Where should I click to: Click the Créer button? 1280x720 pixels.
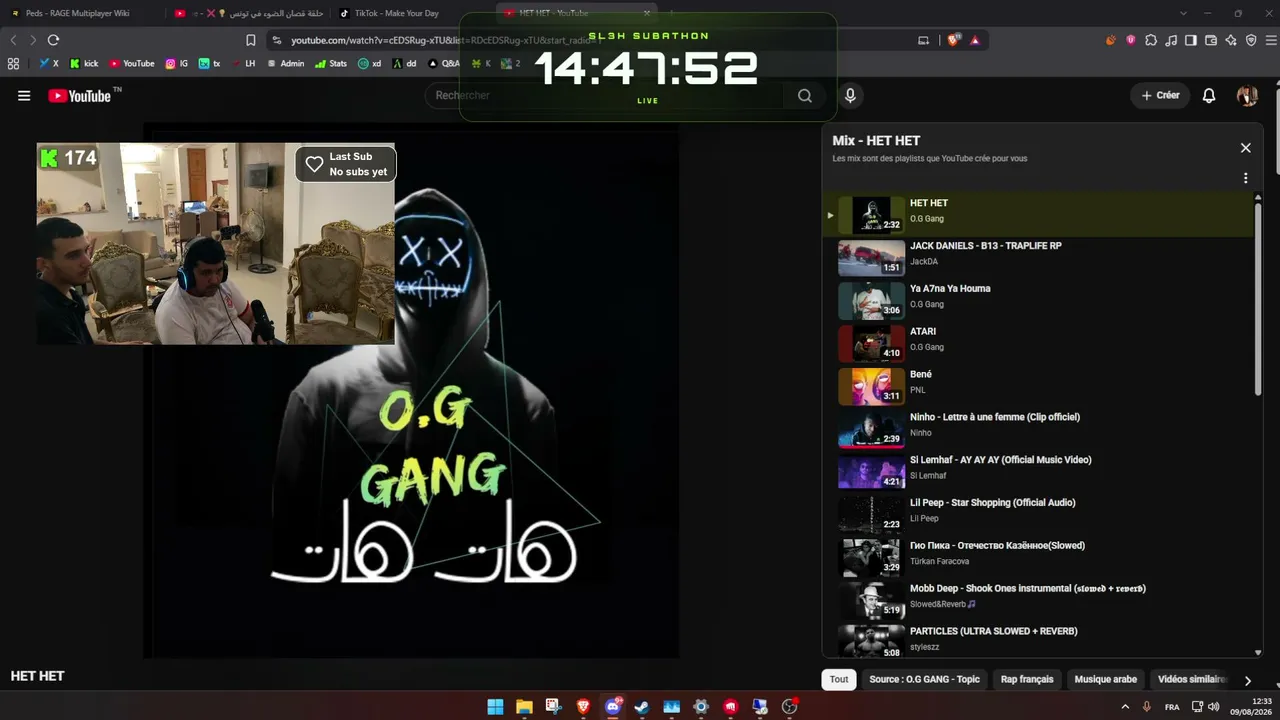(1160, 96)
